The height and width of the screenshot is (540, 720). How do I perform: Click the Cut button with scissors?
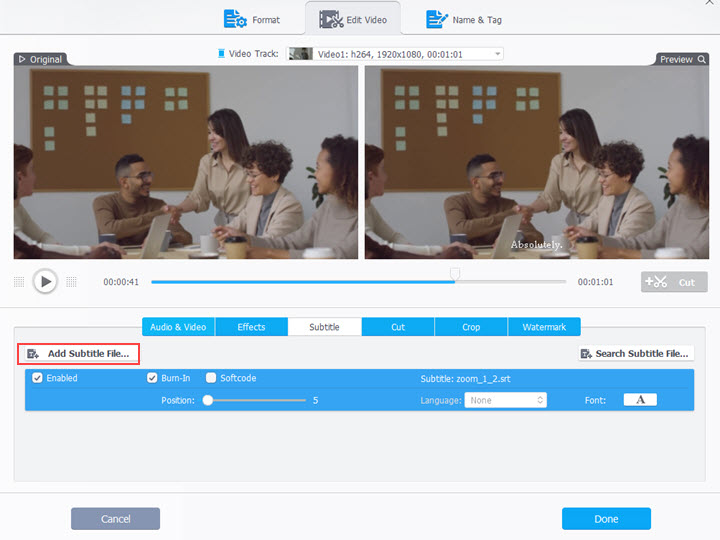(x=674, y=282)
